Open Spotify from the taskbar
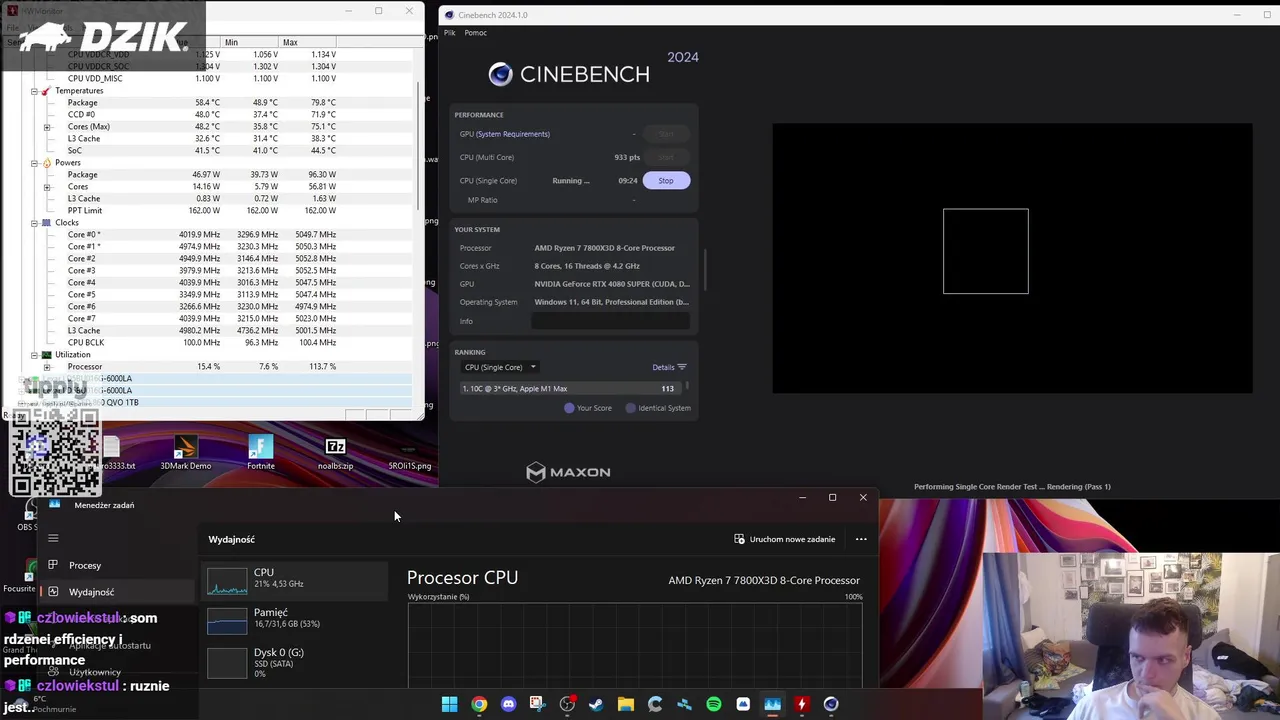The image size is (1280, 720). [x=713, y=704]
